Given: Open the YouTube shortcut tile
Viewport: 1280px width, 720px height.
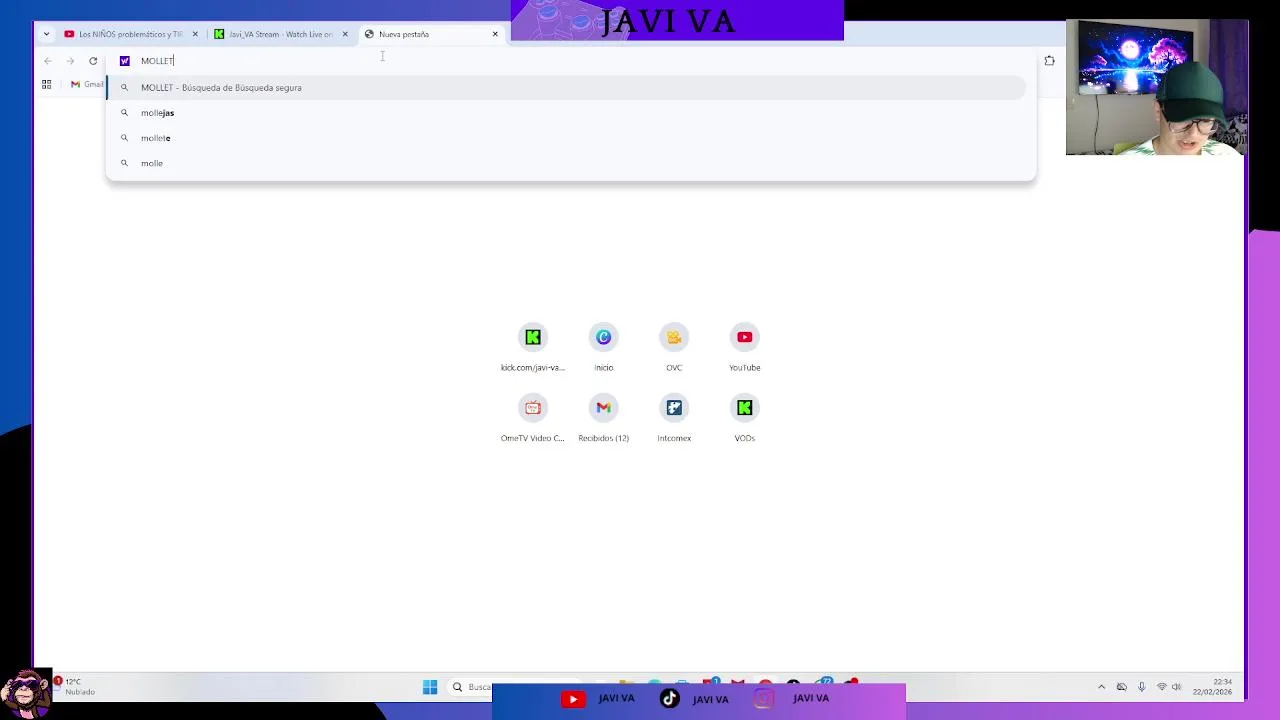Looking at the screenshot, I should [744, 348].
